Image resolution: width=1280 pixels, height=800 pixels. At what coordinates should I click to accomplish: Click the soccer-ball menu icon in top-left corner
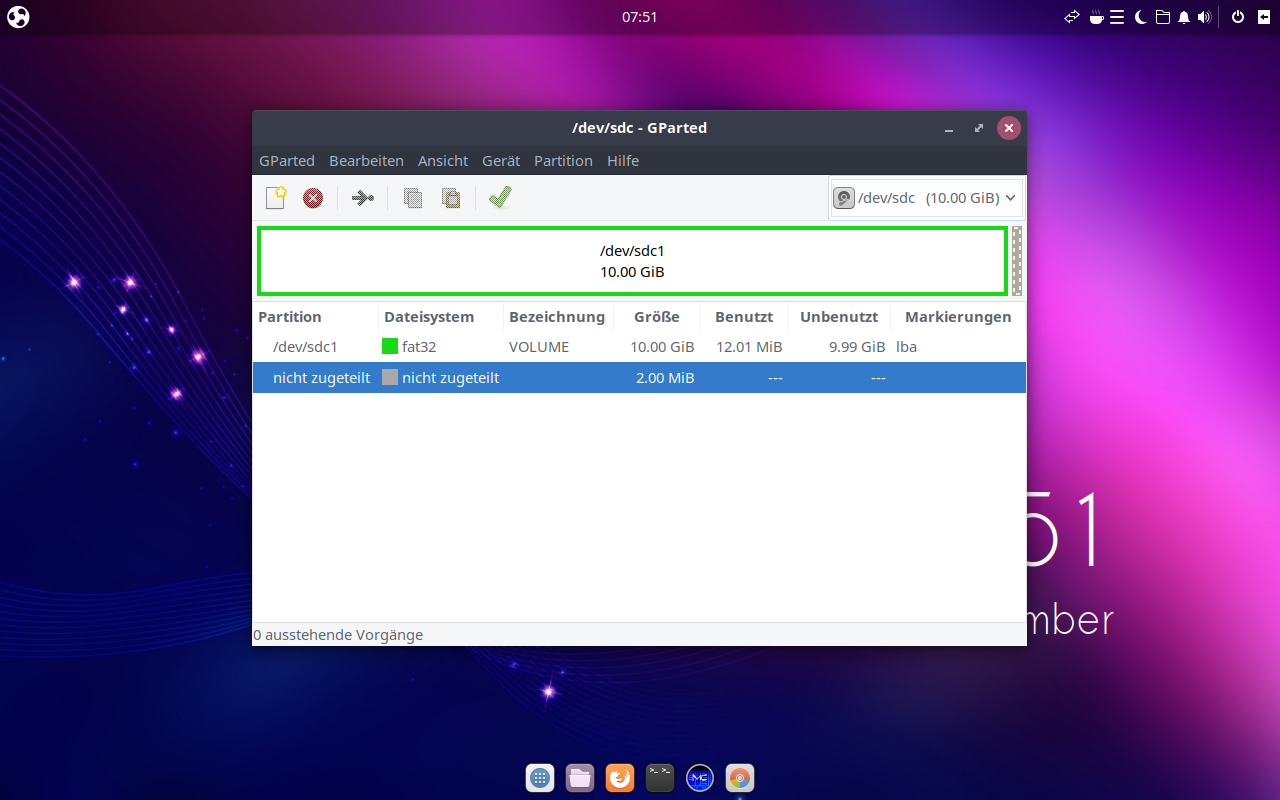[x=18, y=17]
